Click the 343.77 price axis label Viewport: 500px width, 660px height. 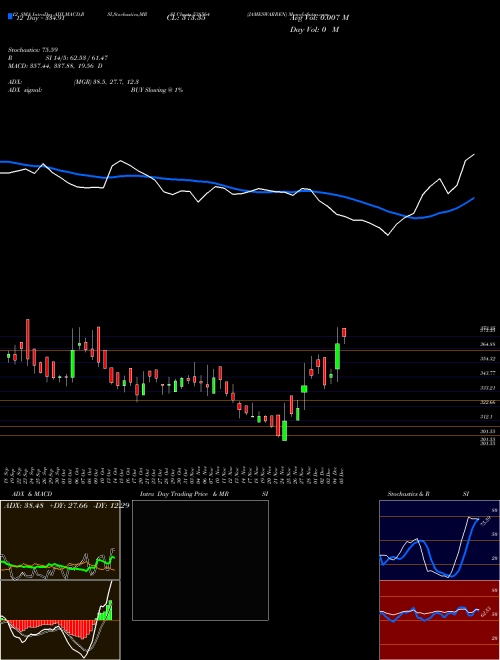487,373
